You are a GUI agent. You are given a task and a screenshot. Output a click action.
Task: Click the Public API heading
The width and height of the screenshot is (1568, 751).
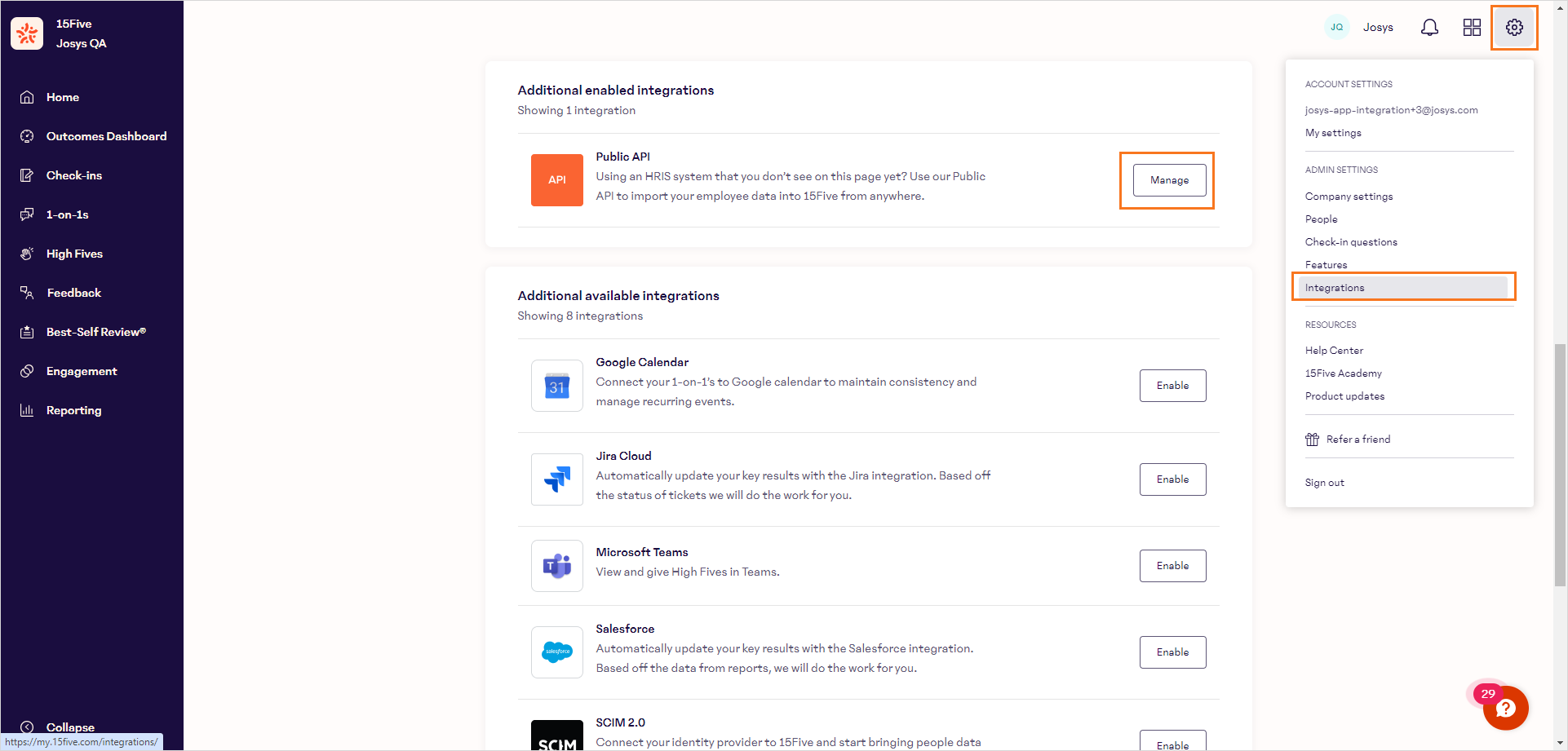point(622,157)
